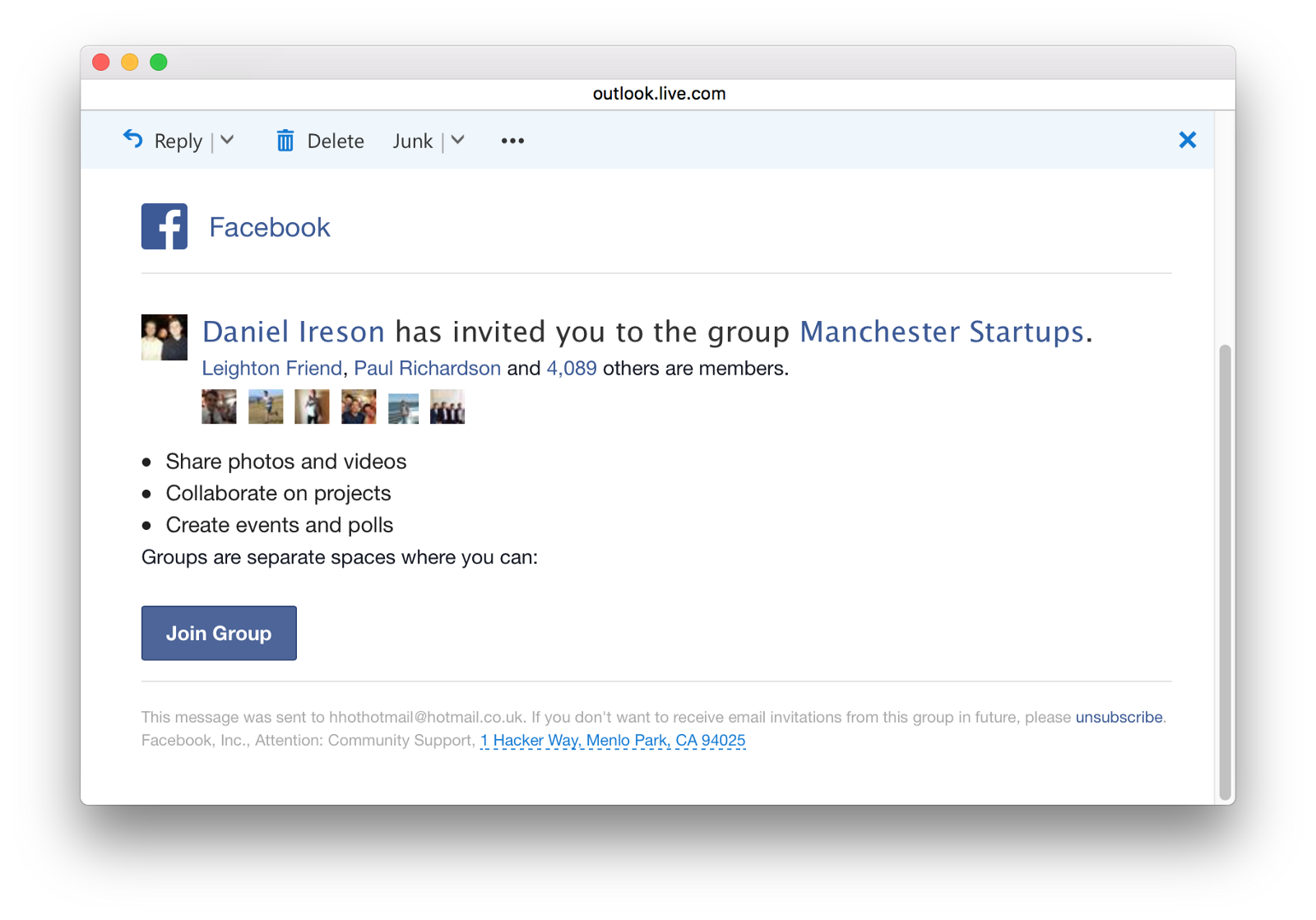Click the Reply text label
Image resolution: width=1316 pixels, height=920 pixels.
tap(178, 142)
